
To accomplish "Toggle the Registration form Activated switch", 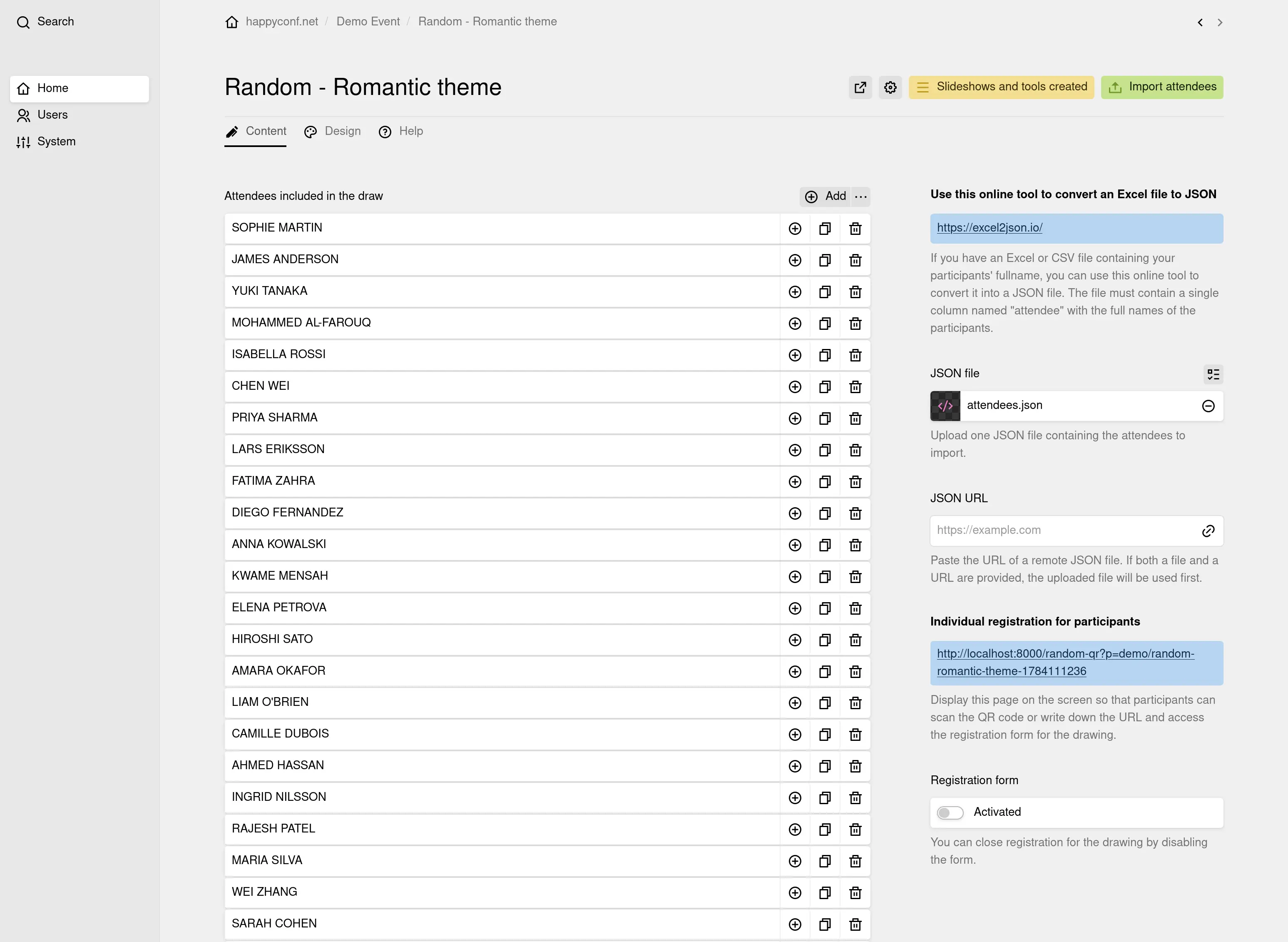I will [950, 812].
